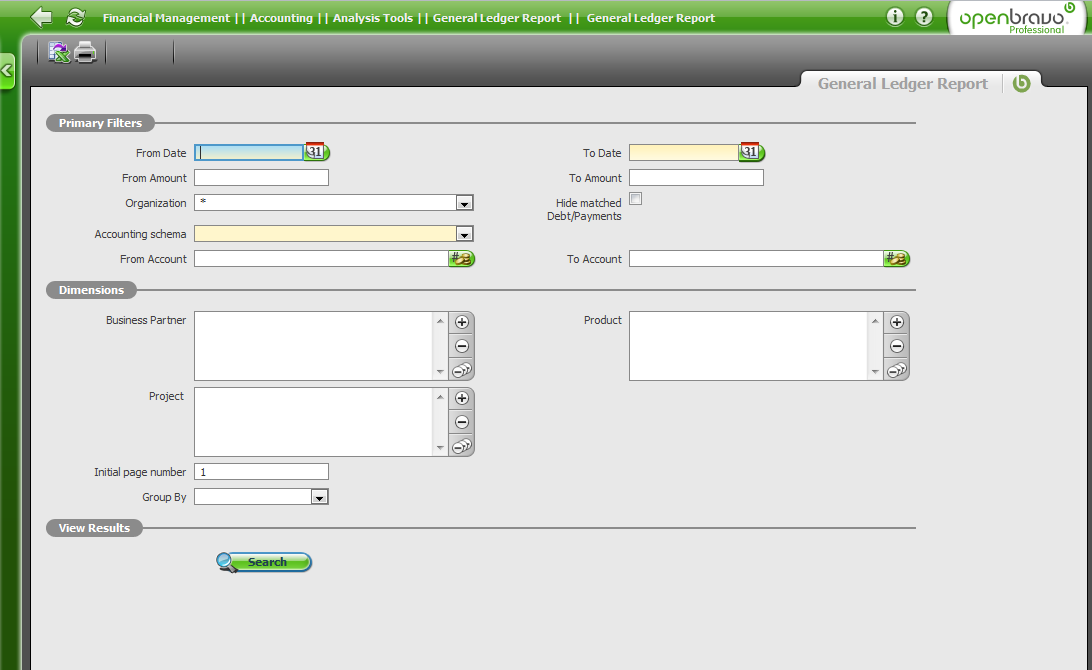
Task: Show the side menu using the green handle
Action: pyautogui.click(x=7, y=71)
